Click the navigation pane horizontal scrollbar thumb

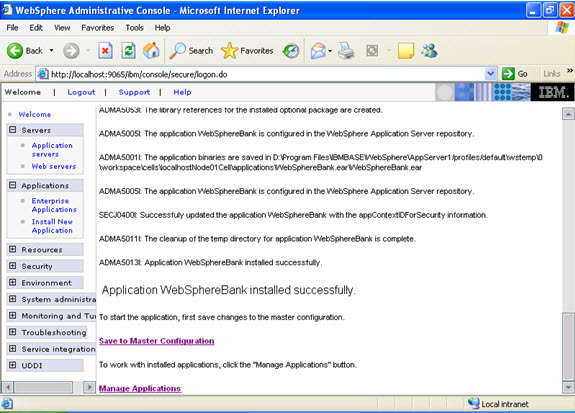[43, 387]
